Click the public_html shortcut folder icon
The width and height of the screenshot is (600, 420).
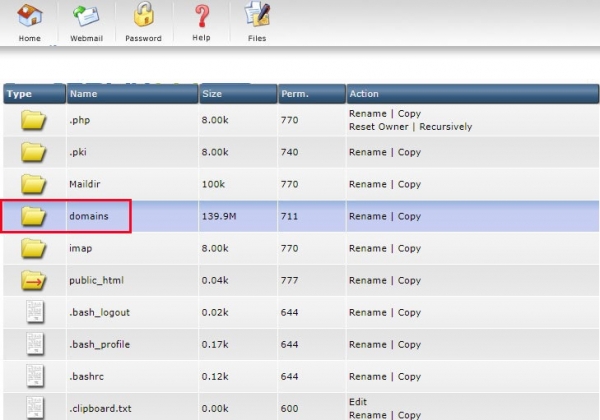pos(34,280)
